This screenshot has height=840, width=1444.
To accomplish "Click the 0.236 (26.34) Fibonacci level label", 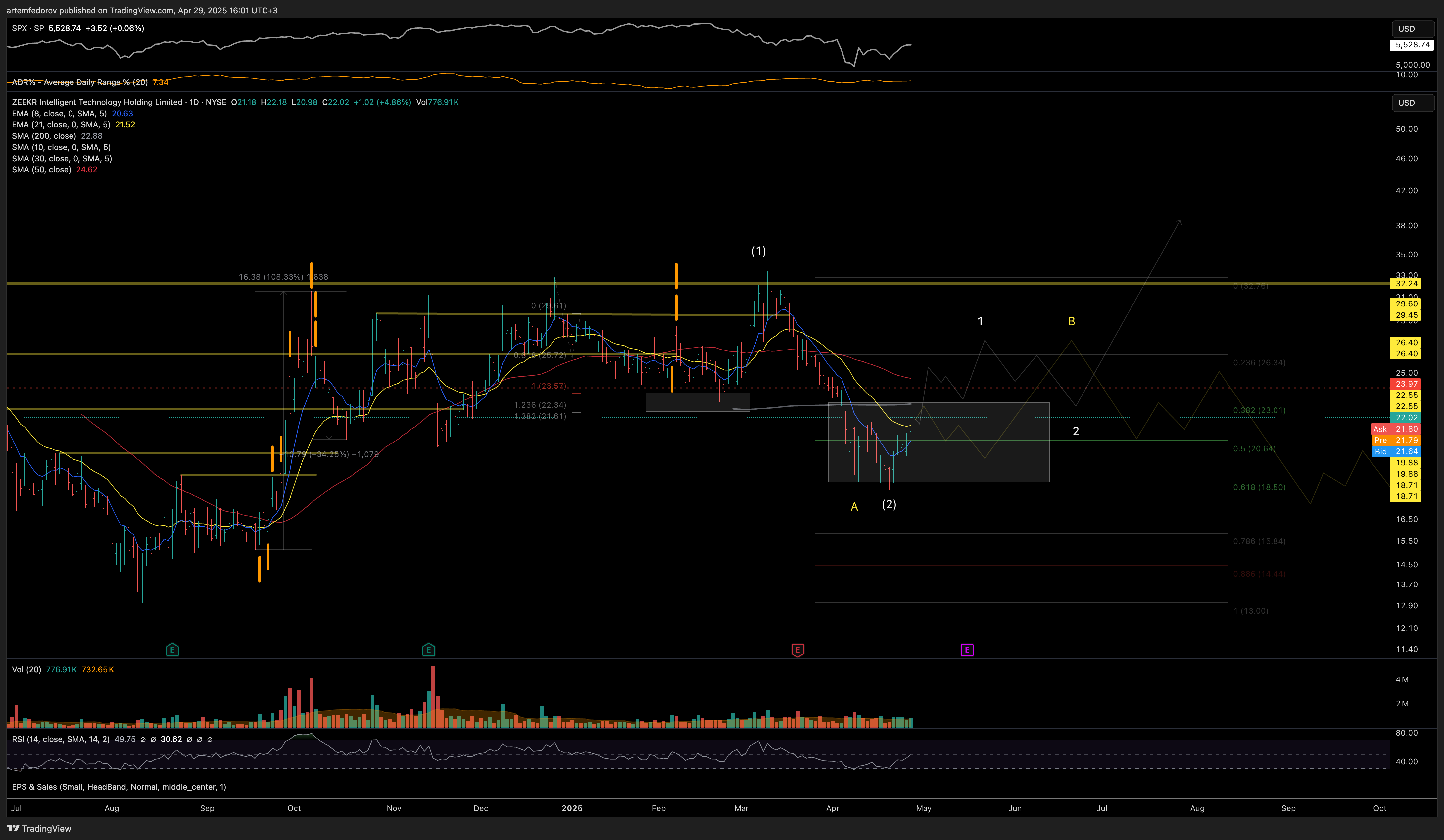I will pos(1259,363).
